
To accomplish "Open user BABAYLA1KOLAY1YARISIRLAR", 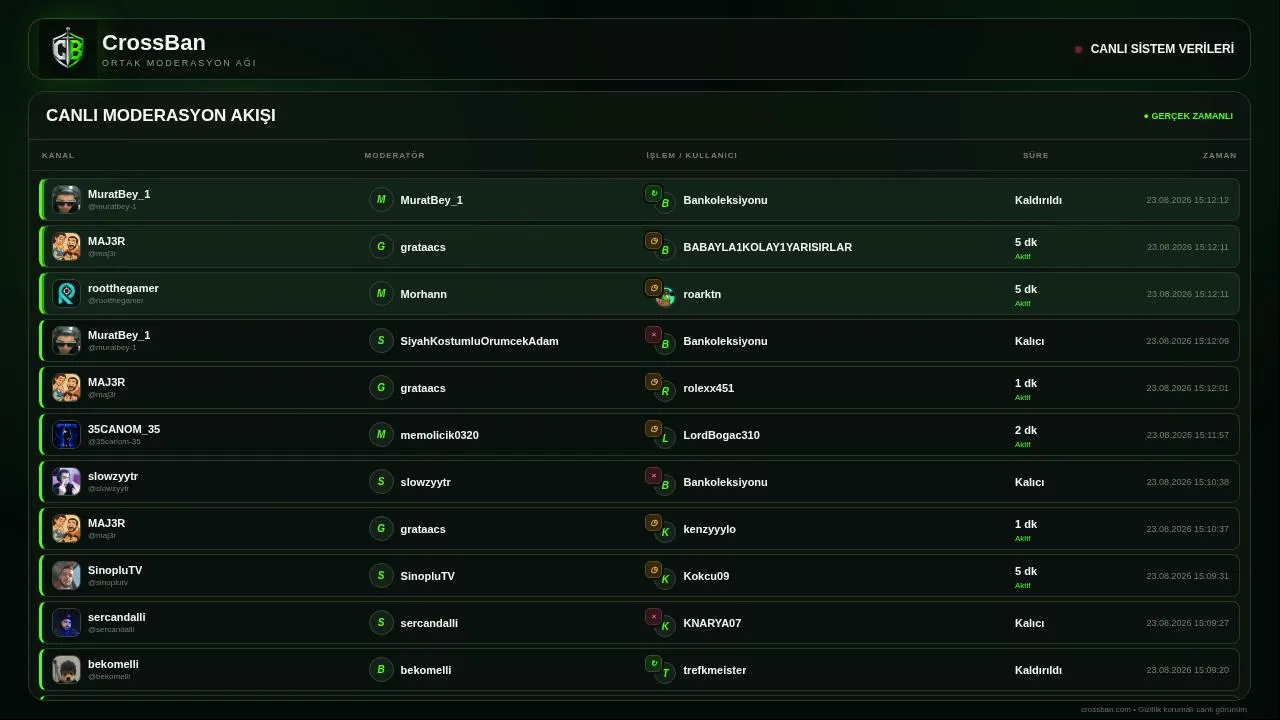I will [768, 247].
